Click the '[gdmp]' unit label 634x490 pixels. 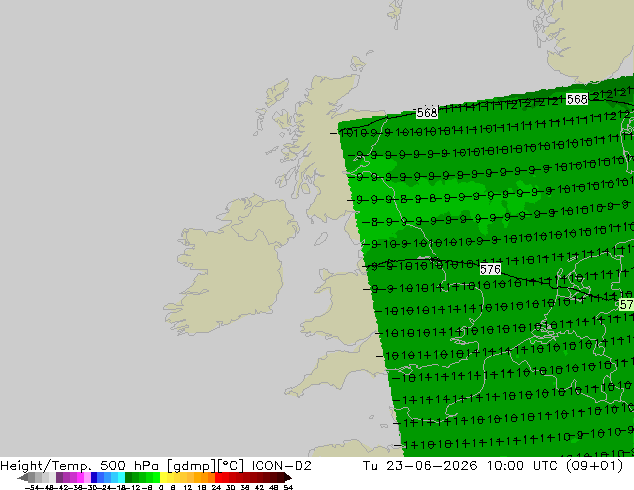pyautogui.click(x=192, y=466)
